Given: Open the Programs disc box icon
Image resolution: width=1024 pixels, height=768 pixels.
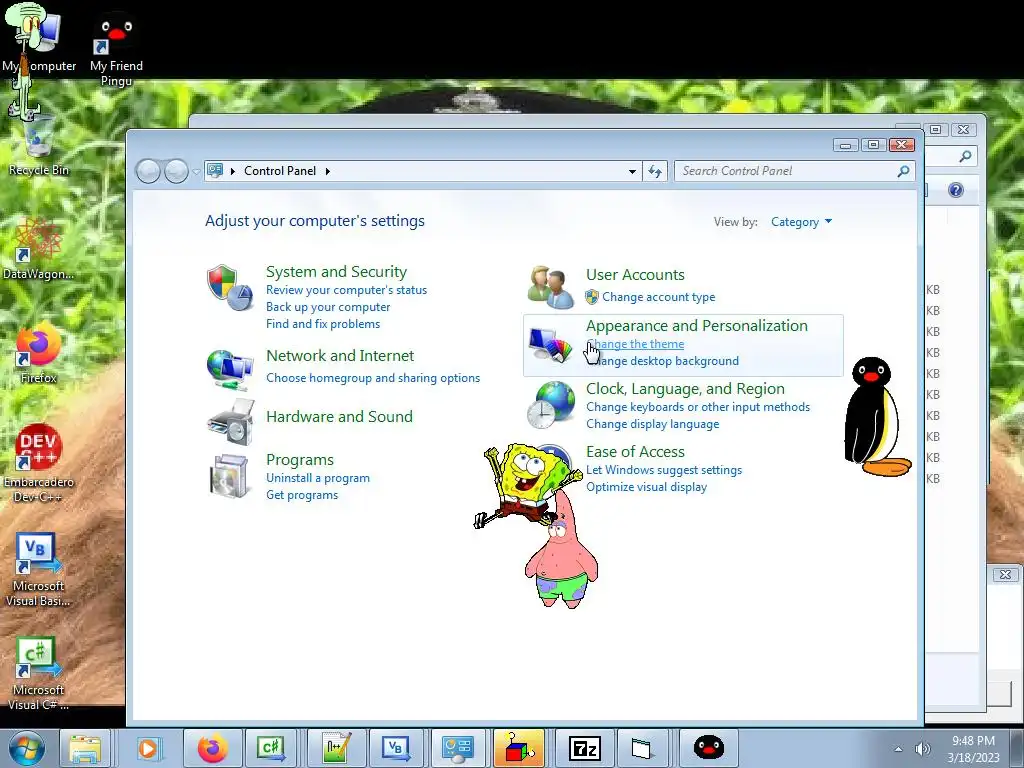Looking at the screenshot, I should (230, 475).
